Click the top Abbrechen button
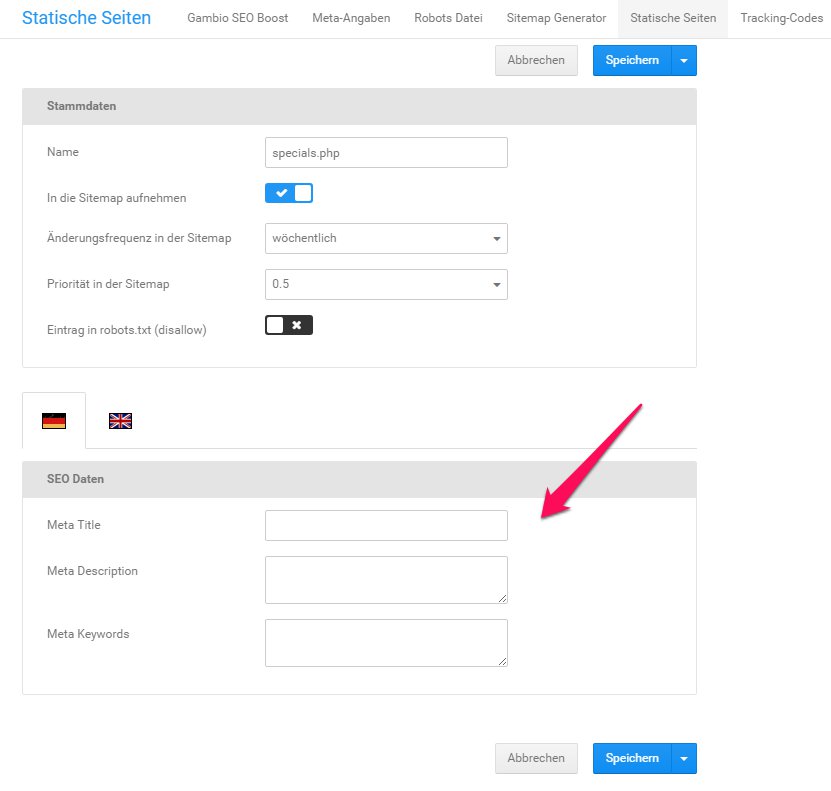This screenshot has height=791, width=831. coord(536,60)
